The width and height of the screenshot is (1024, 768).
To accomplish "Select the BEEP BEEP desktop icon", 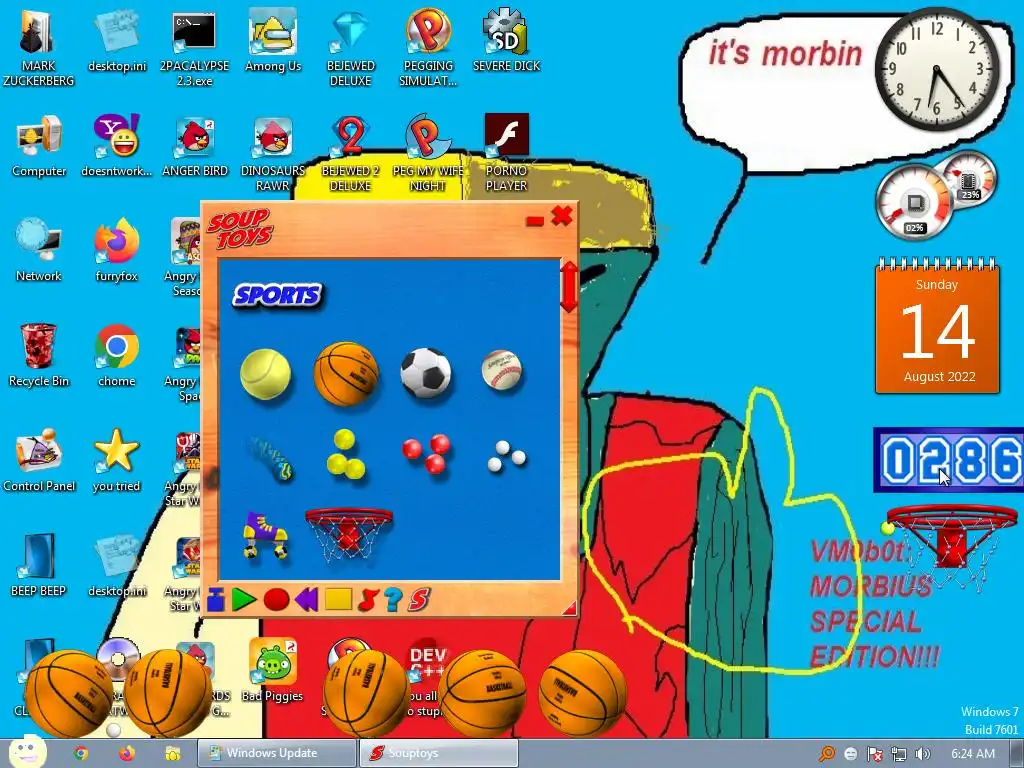I will (x=39, y=566).
